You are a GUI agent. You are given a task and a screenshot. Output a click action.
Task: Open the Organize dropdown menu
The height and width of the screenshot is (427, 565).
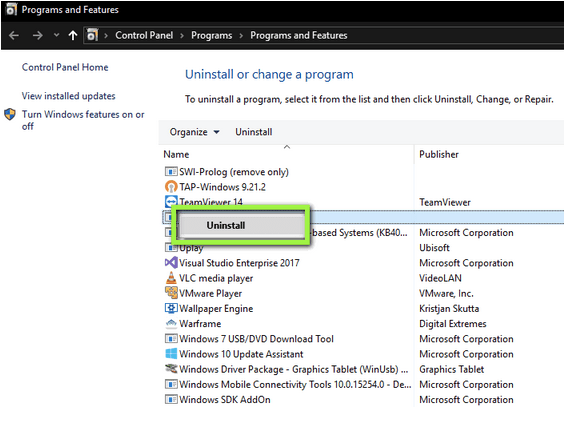point(195,132)
